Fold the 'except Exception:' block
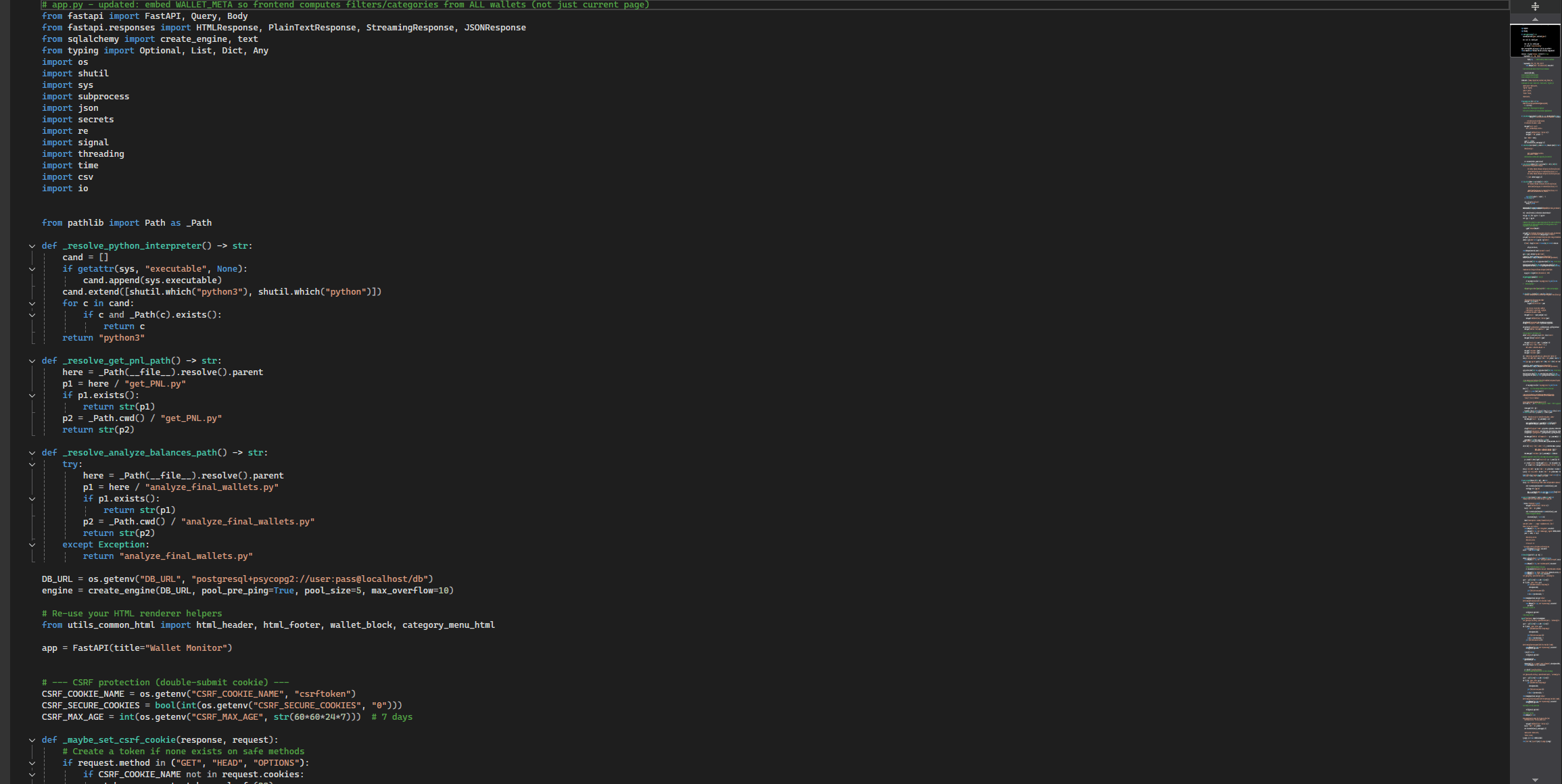Screen dimensions: 1562x784 32,545
